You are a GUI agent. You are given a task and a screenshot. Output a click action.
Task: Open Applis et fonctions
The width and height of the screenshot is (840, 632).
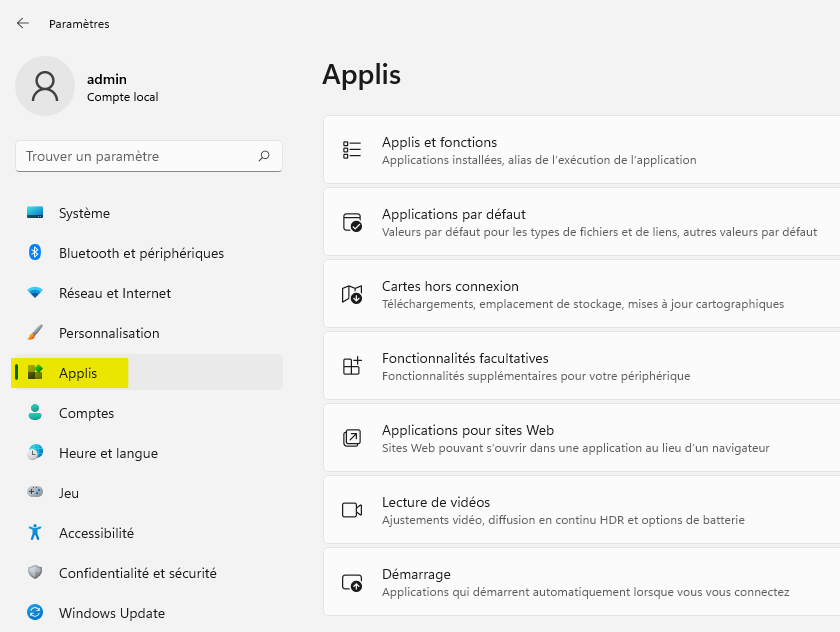point(439,142)
